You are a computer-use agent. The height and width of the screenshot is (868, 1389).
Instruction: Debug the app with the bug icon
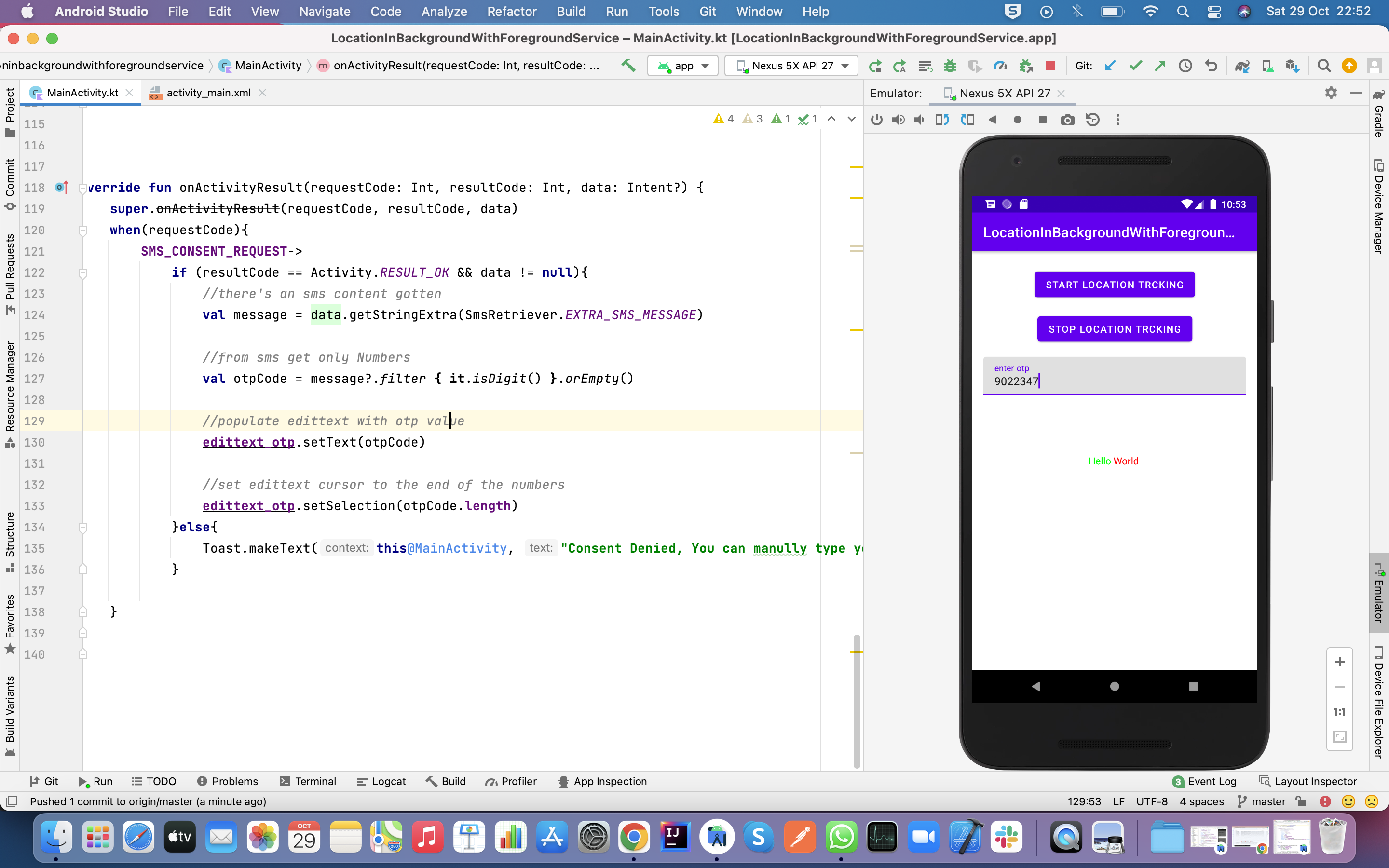click(950, 66)
